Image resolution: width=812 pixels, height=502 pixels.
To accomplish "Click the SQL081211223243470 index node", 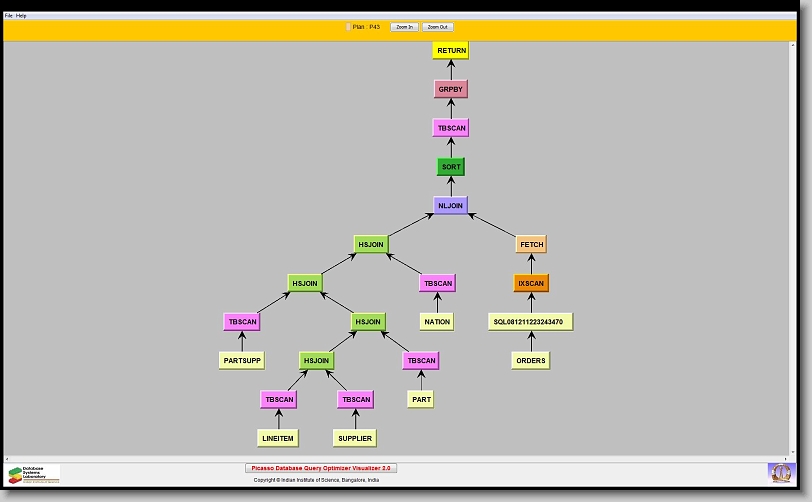I will pos(531,322).
